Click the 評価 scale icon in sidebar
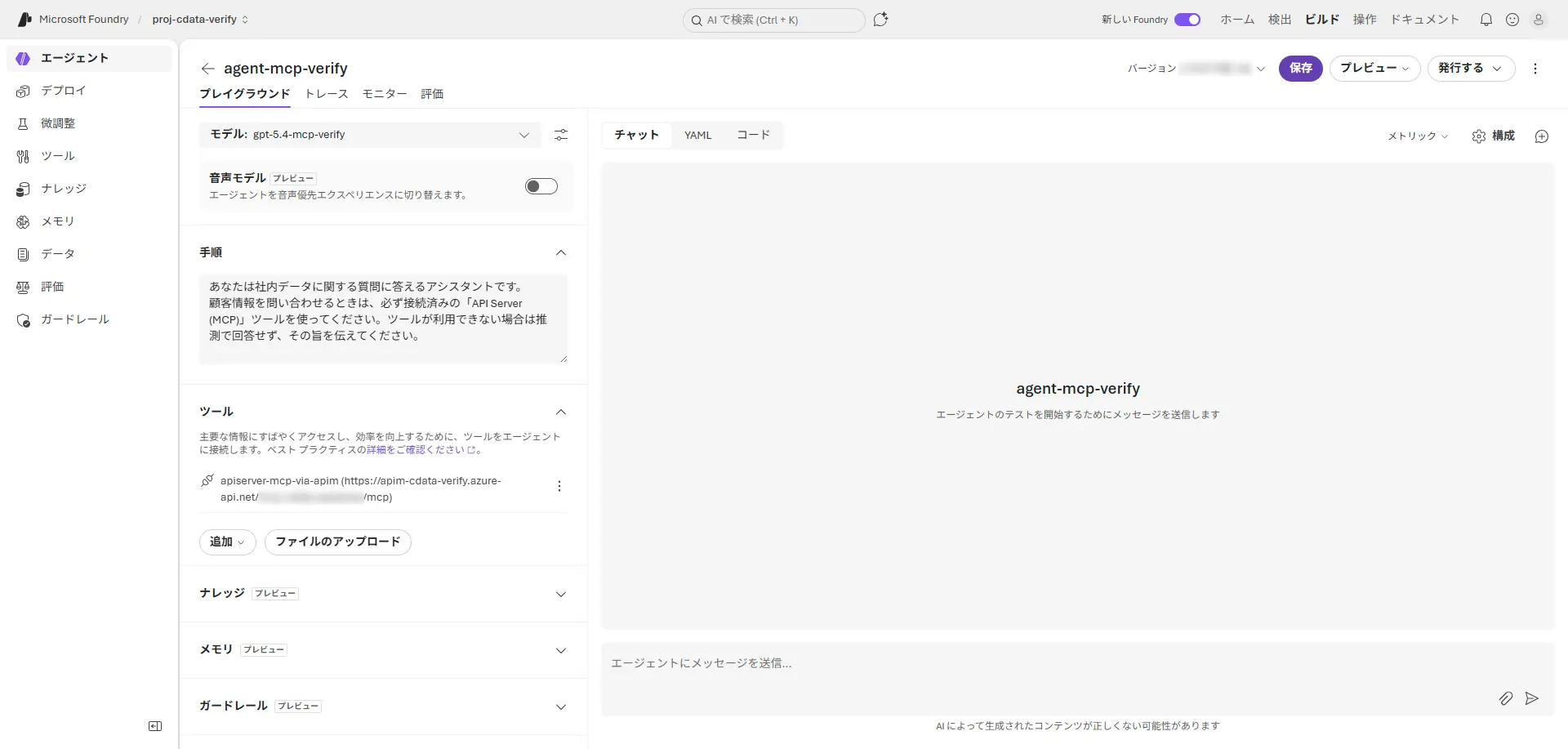Viewport: 1568px width, 749px height. tap(23, 287)
